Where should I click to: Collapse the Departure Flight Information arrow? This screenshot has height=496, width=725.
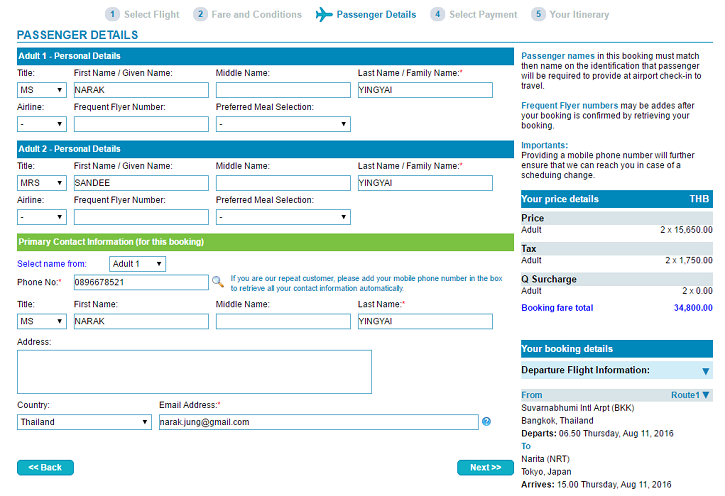706,371
